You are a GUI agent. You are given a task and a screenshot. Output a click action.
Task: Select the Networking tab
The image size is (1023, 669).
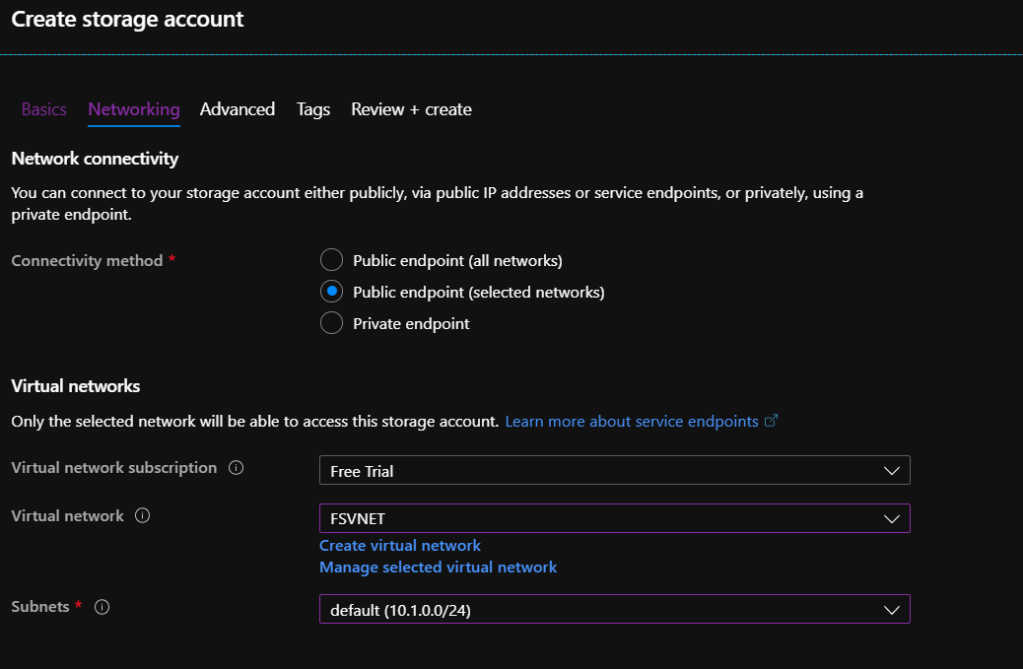click(134, 109)
